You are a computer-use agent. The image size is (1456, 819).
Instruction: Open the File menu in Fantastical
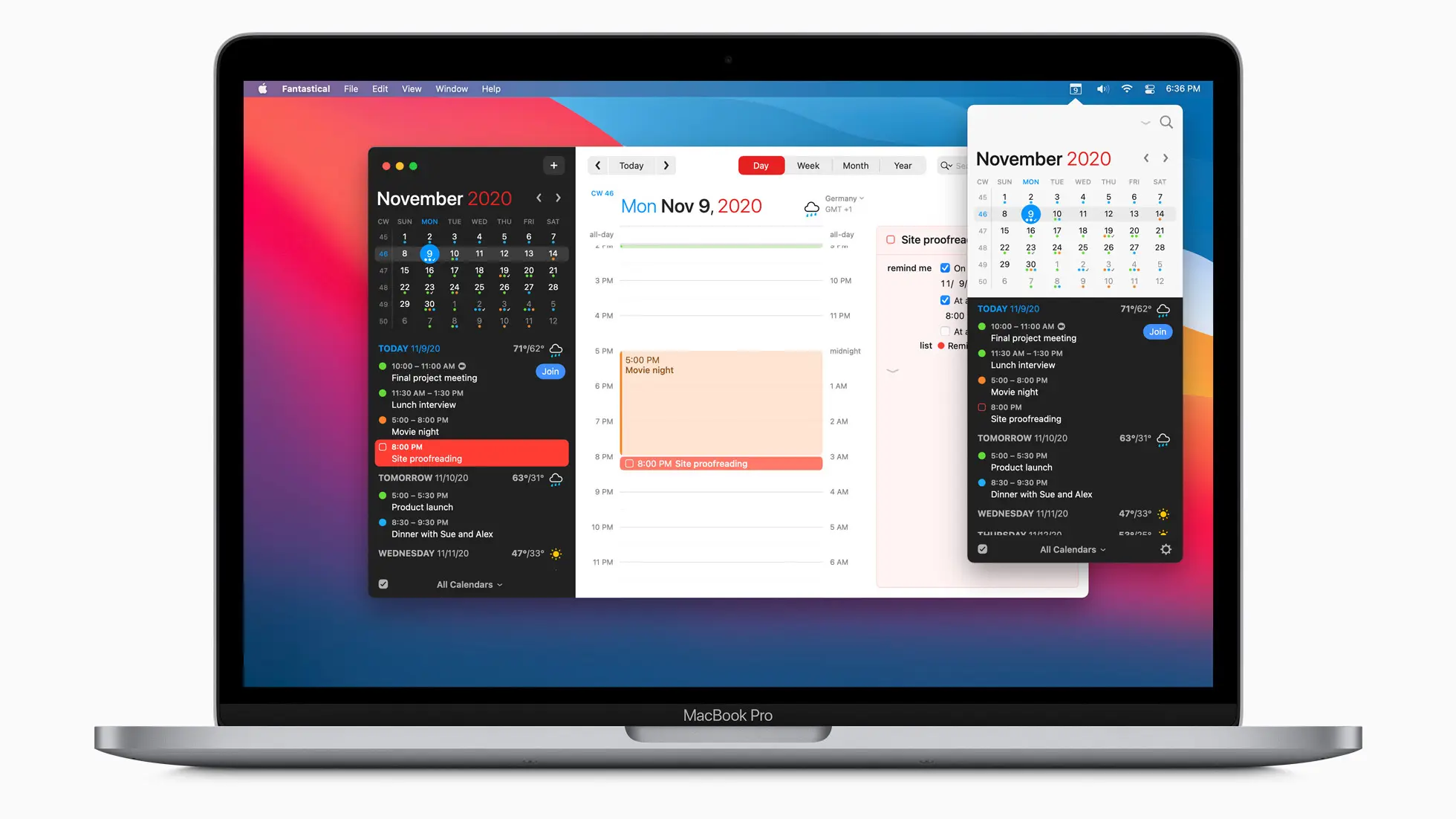(x=351, y=88)
